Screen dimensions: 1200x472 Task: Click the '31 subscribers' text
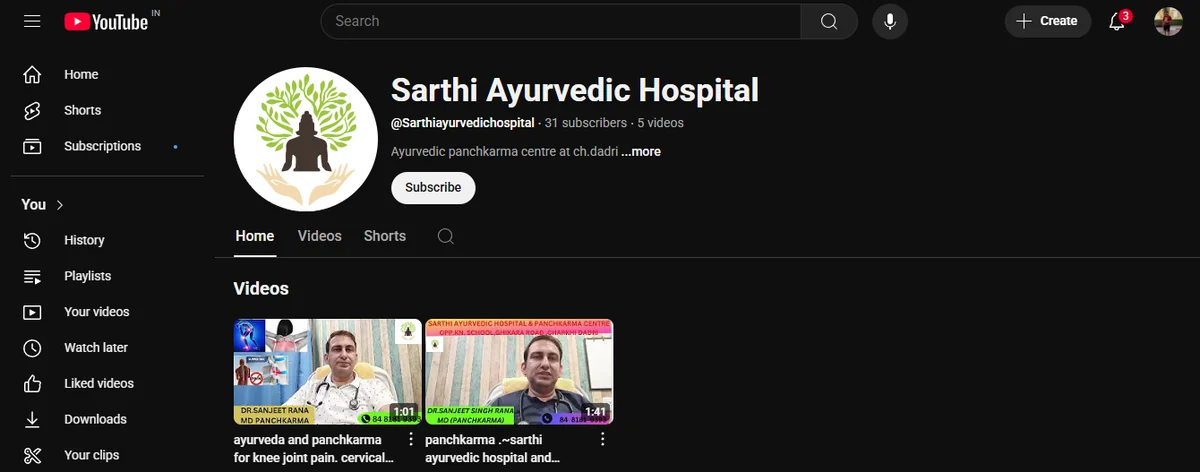pyautogui.click(x=586, y=123)
